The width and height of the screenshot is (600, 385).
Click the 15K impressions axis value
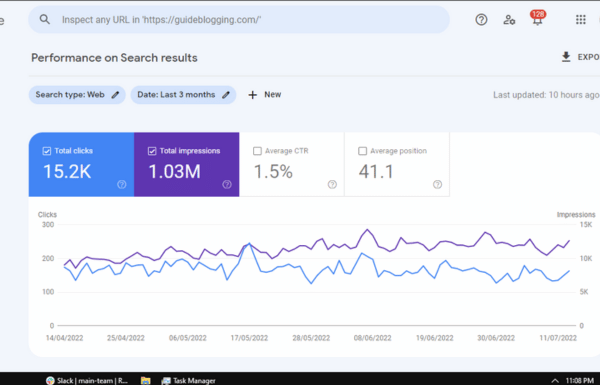(x=586, y=225)
